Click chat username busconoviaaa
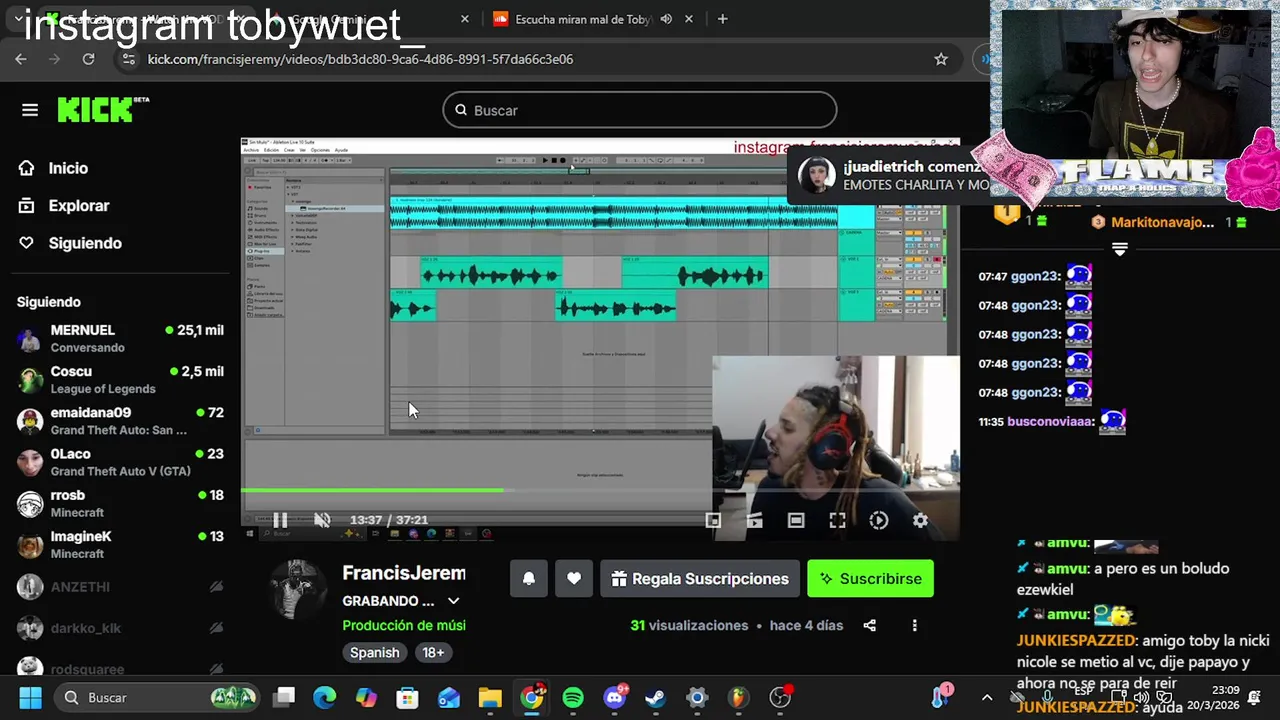Image resolution: width=1280 pixels, height=720 pixels. 1050,421
